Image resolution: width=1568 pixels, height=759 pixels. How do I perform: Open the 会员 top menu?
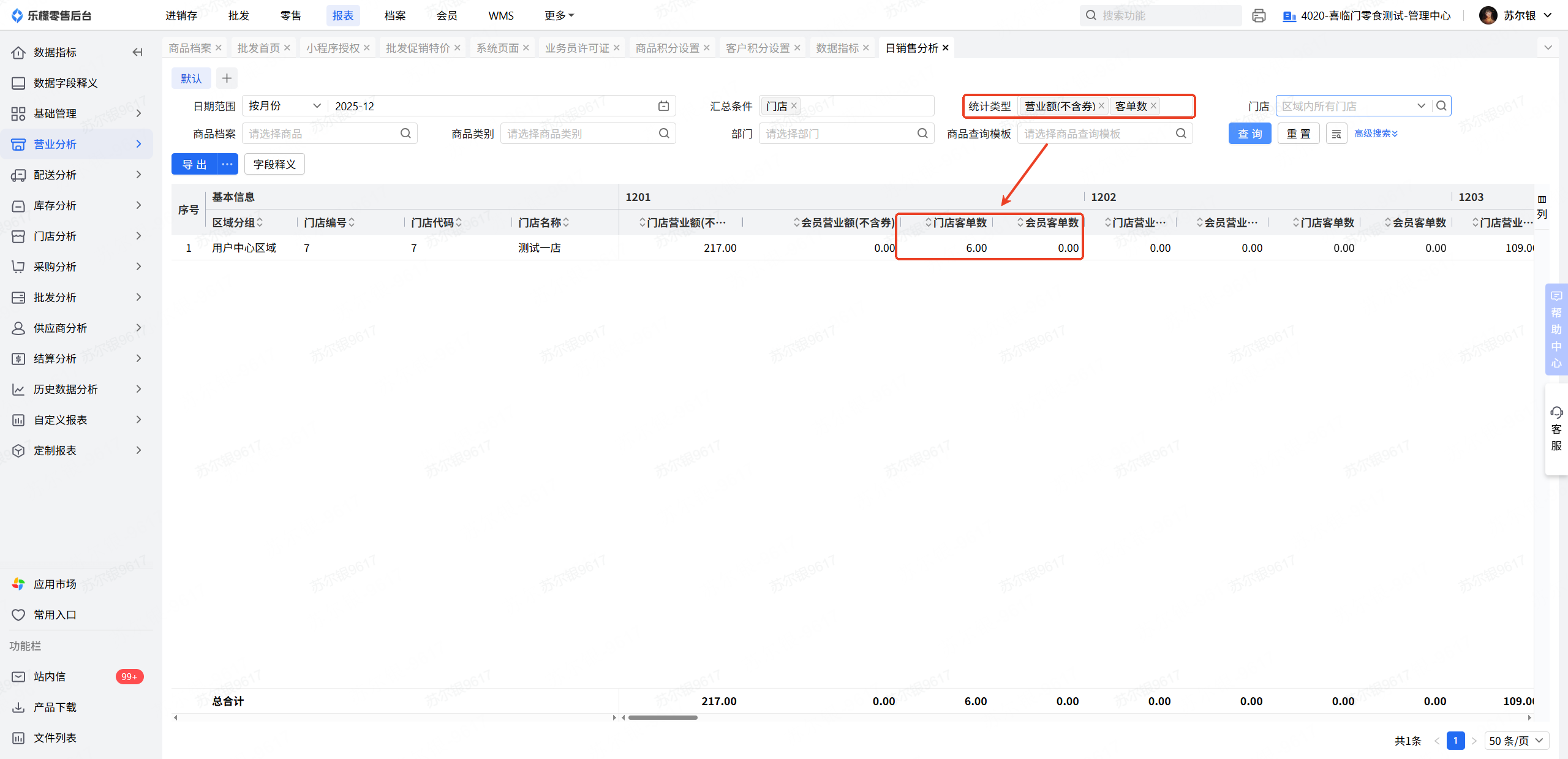click(447, 16)
